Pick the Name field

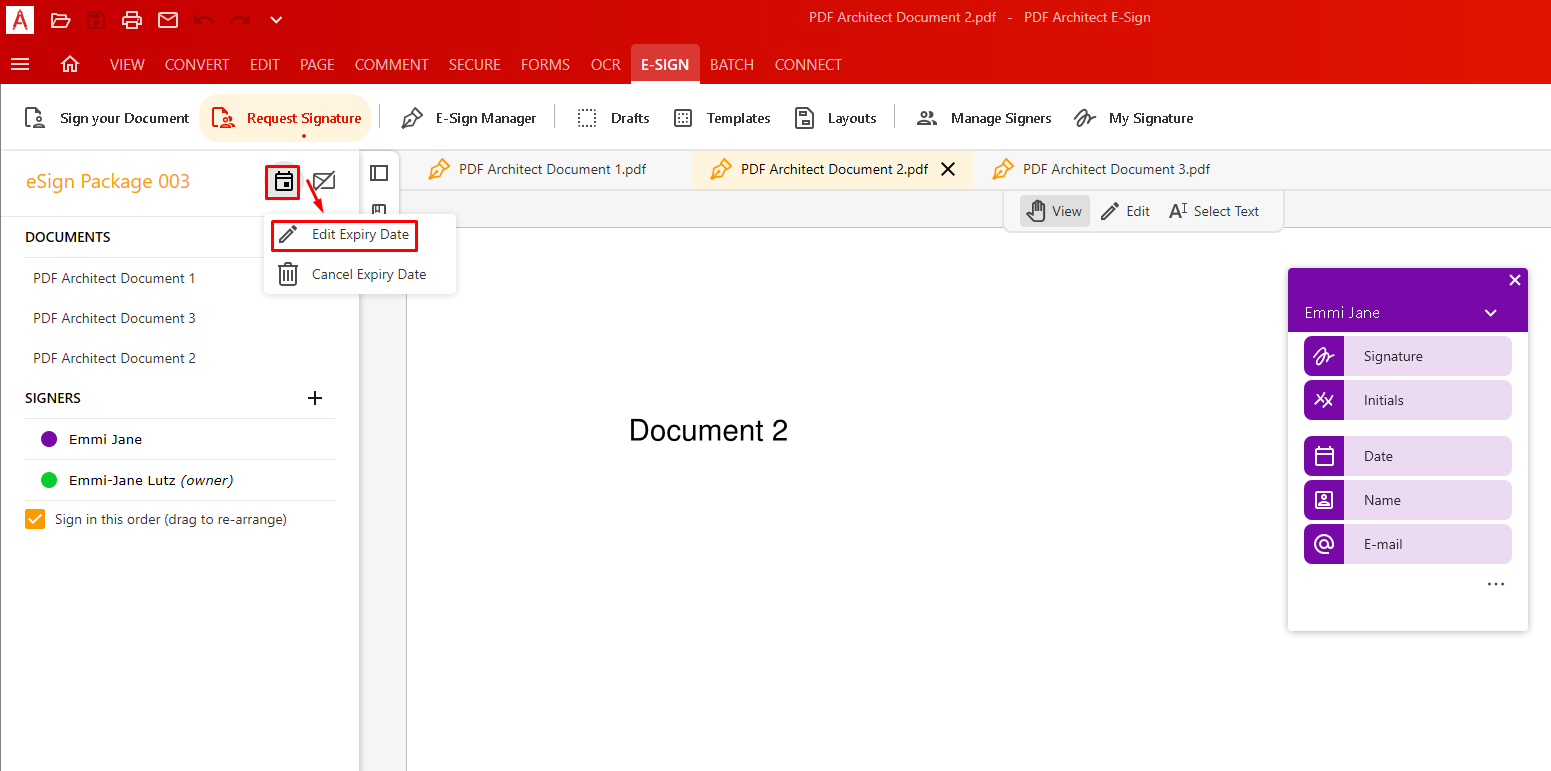coord(1408,500)
